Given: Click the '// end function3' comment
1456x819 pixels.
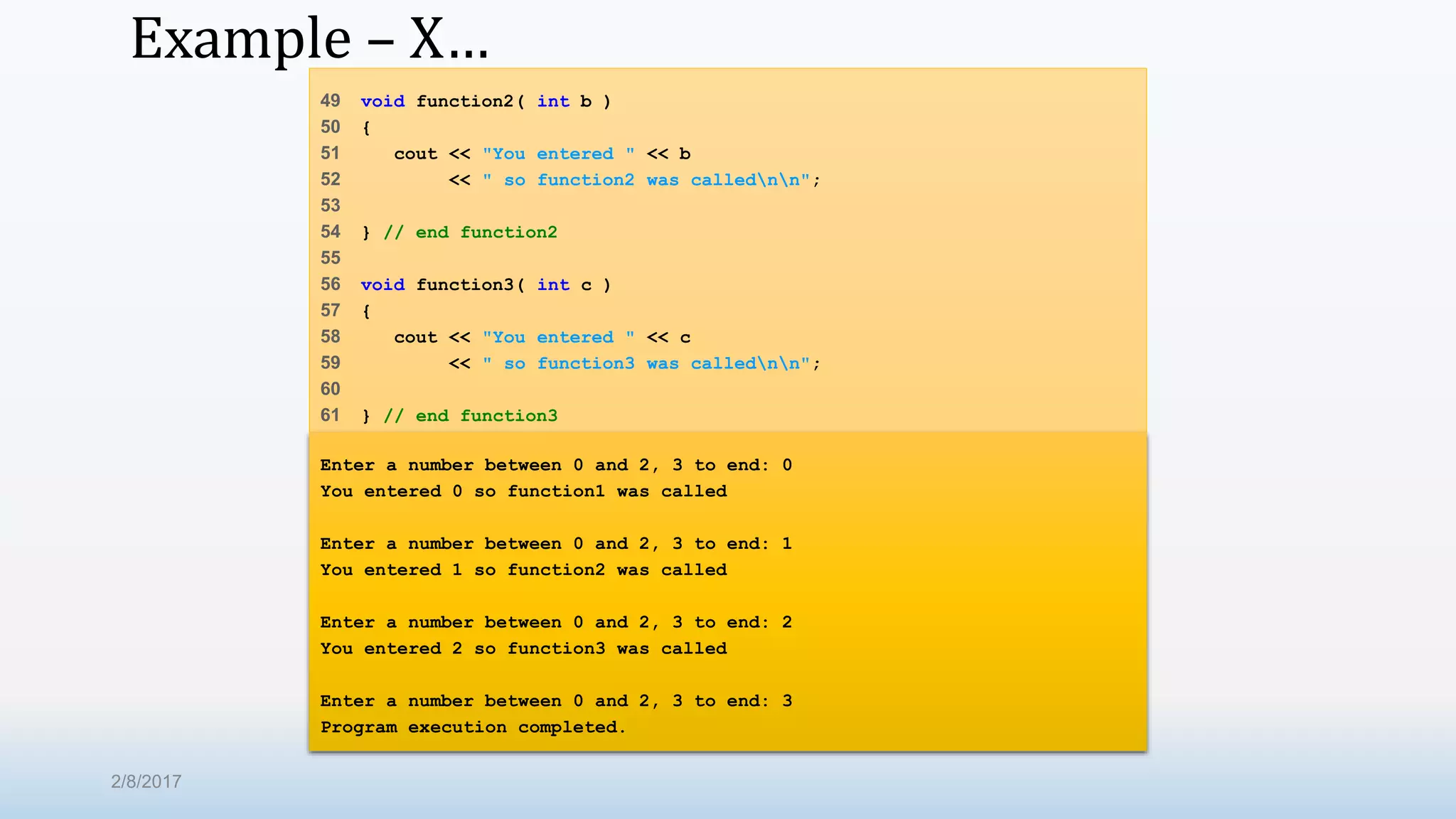Looking at the screenshot, I should pyautogui.click(x=470, y=416).
